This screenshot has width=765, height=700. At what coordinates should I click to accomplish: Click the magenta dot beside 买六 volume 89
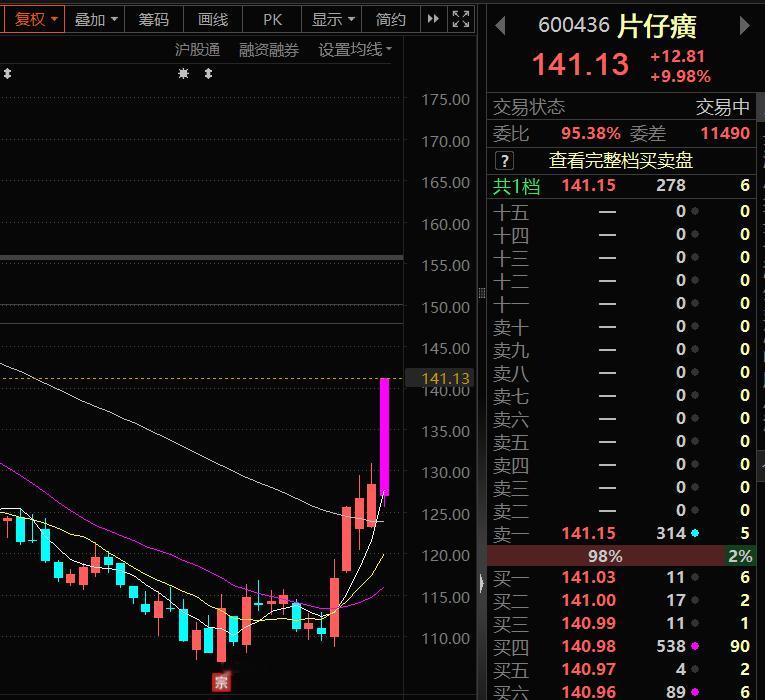(695, 692)
